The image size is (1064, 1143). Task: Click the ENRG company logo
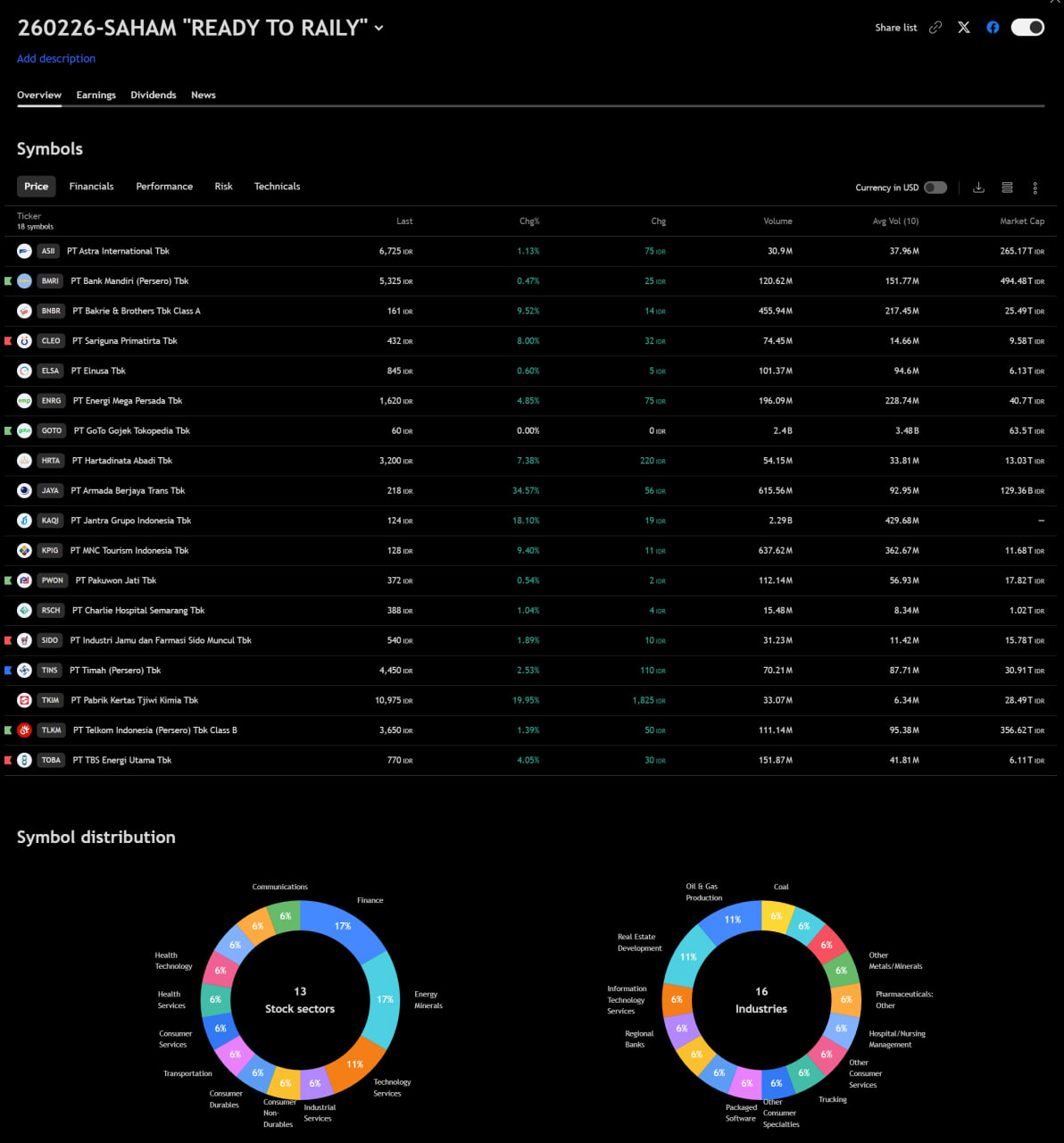(x=24, y=401)
